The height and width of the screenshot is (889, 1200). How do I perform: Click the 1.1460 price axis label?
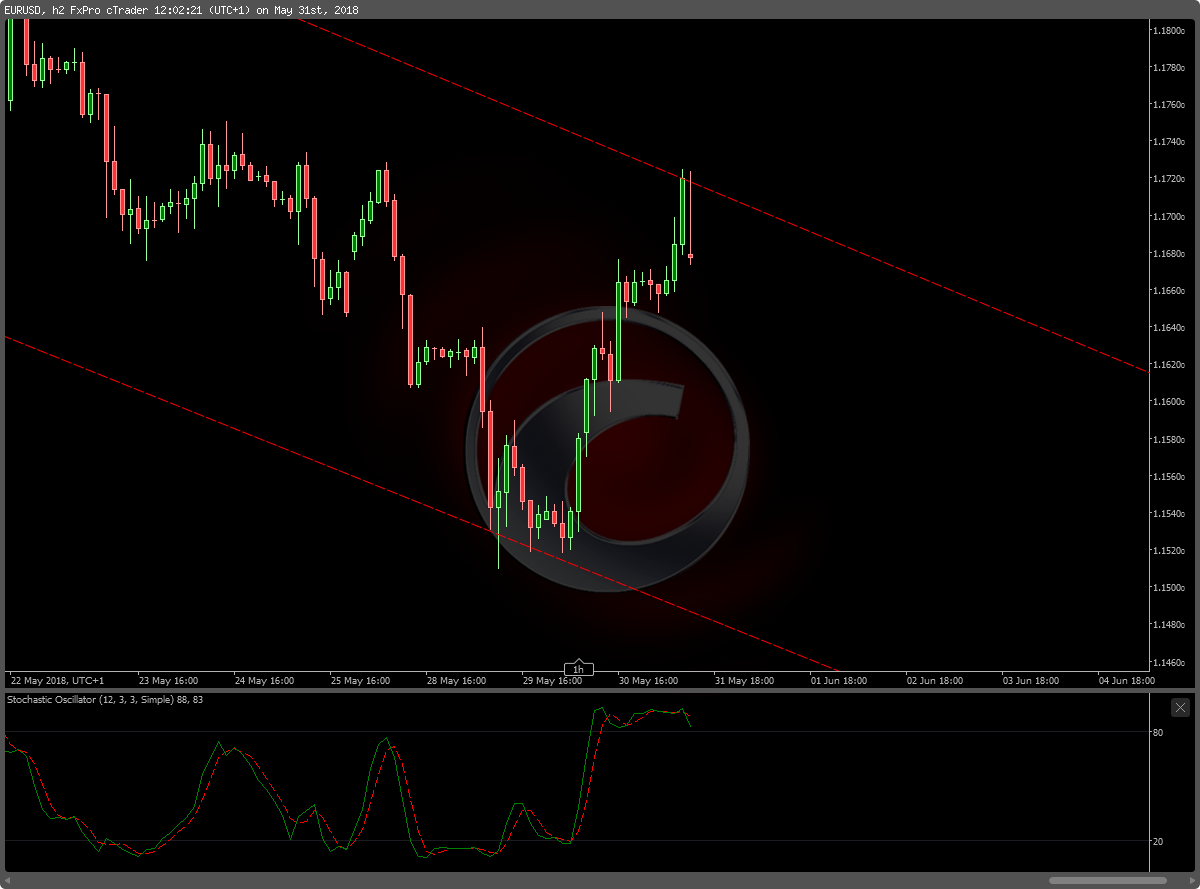point(1168,663)
